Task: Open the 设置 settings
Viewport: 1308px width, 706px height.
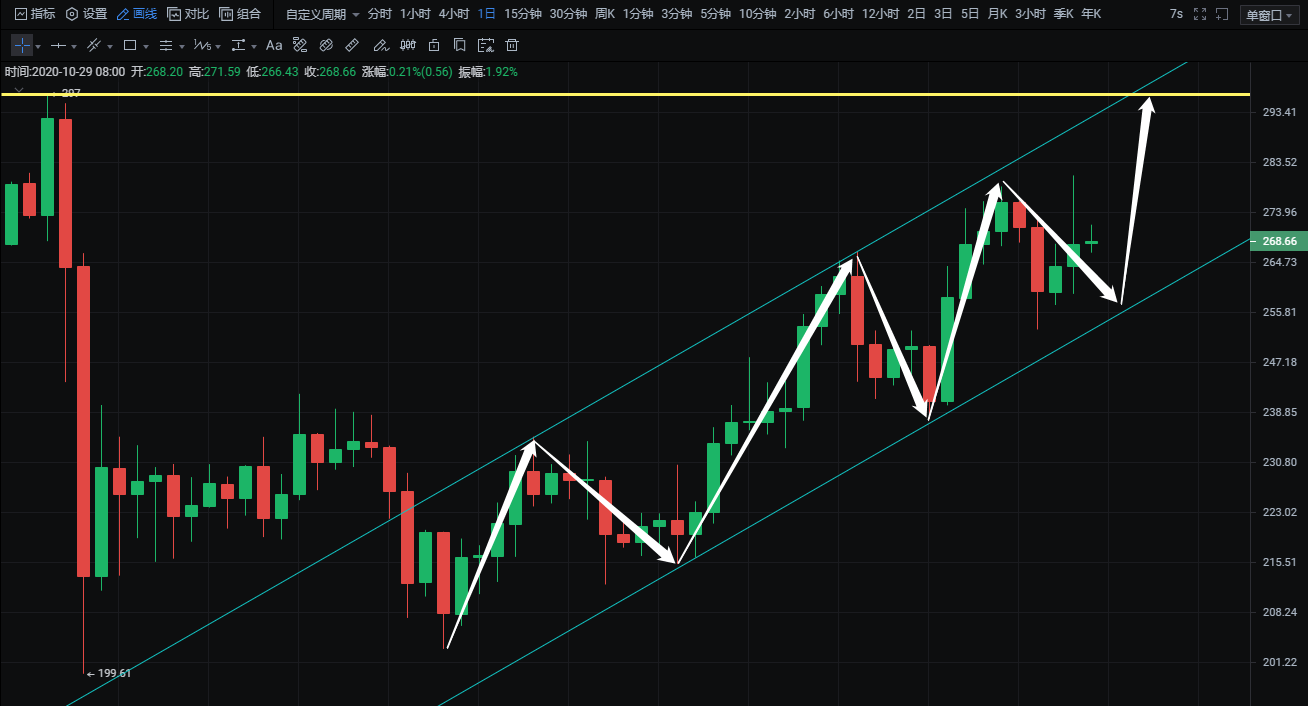Action: click(x=86, y=14)
